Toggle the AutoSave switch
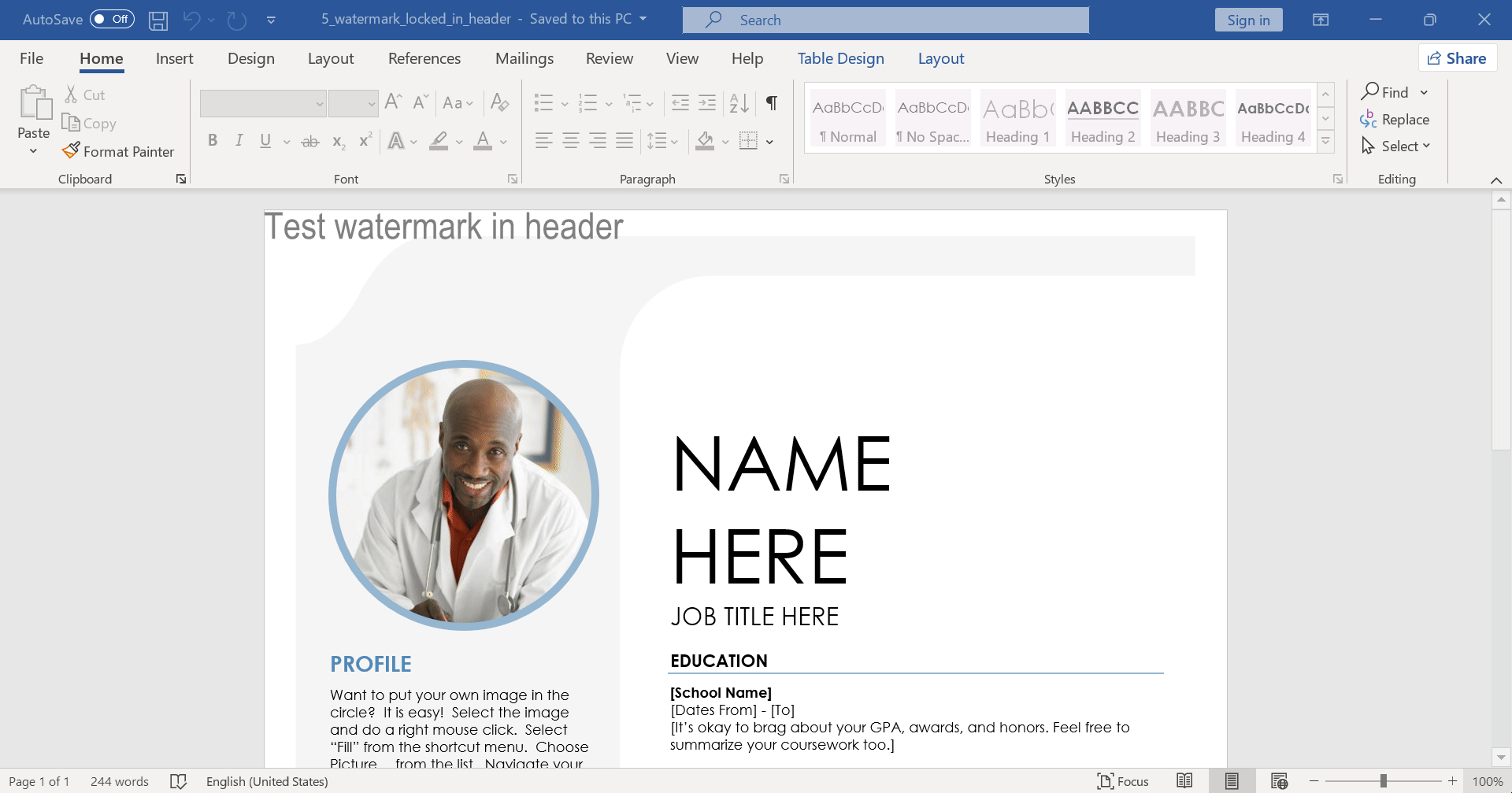Image resolution: width=1512 pixels, height=793 pixels. pos(112,19)
